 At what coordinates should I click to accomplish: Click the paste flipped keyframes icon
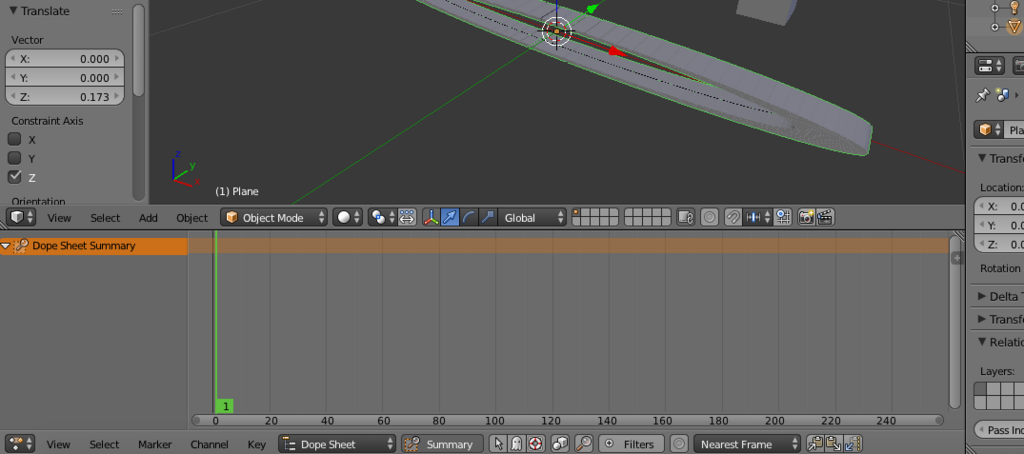coord(854,444)
